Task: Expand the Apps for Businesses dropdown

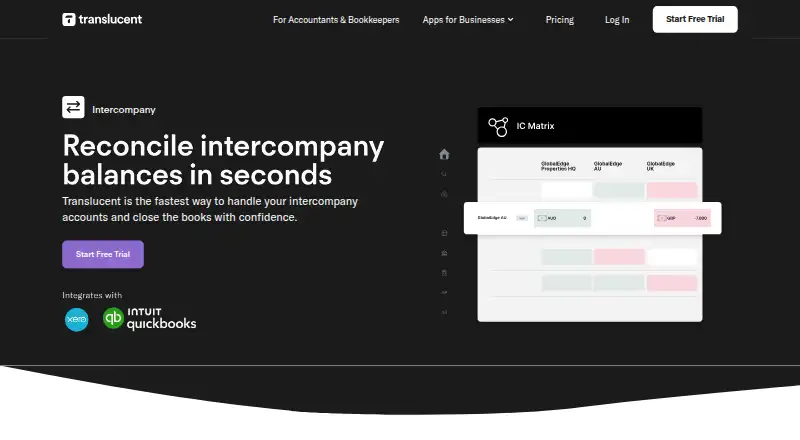Action: coord(468,20)
